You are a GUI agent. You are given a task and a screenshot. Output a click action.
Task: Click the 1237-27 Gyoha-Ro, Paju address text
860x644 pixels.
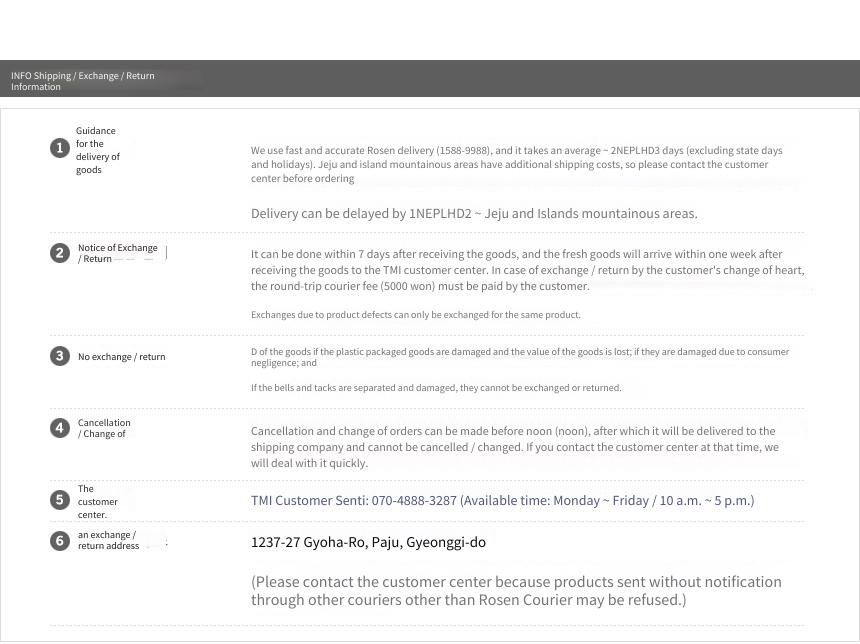[x=368, y=543]
